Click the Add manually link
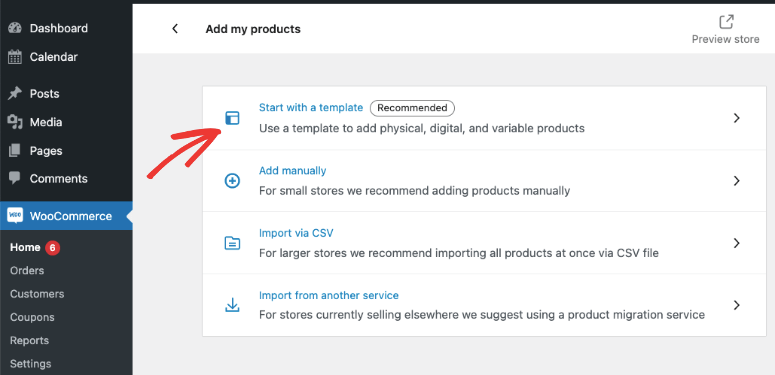This screenshot has height=375, width=775. (293, 170)
